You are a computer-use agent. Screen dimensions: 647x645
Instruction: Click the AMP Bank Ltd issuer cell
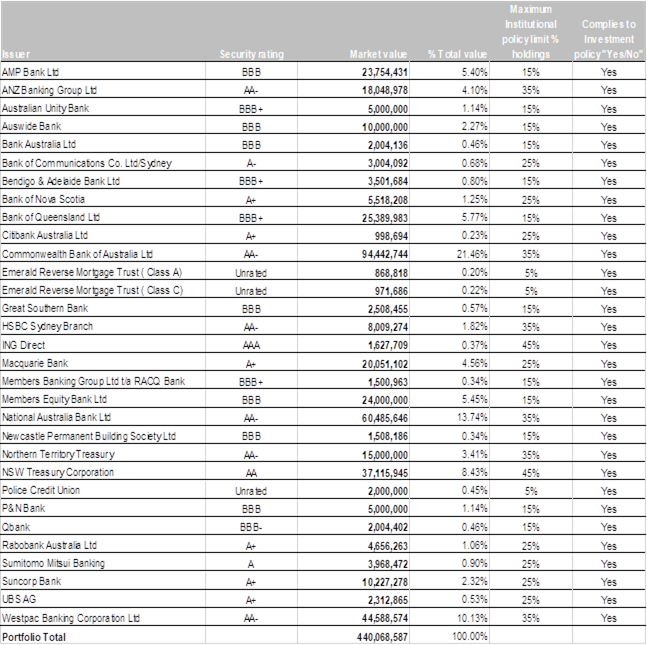31,72
